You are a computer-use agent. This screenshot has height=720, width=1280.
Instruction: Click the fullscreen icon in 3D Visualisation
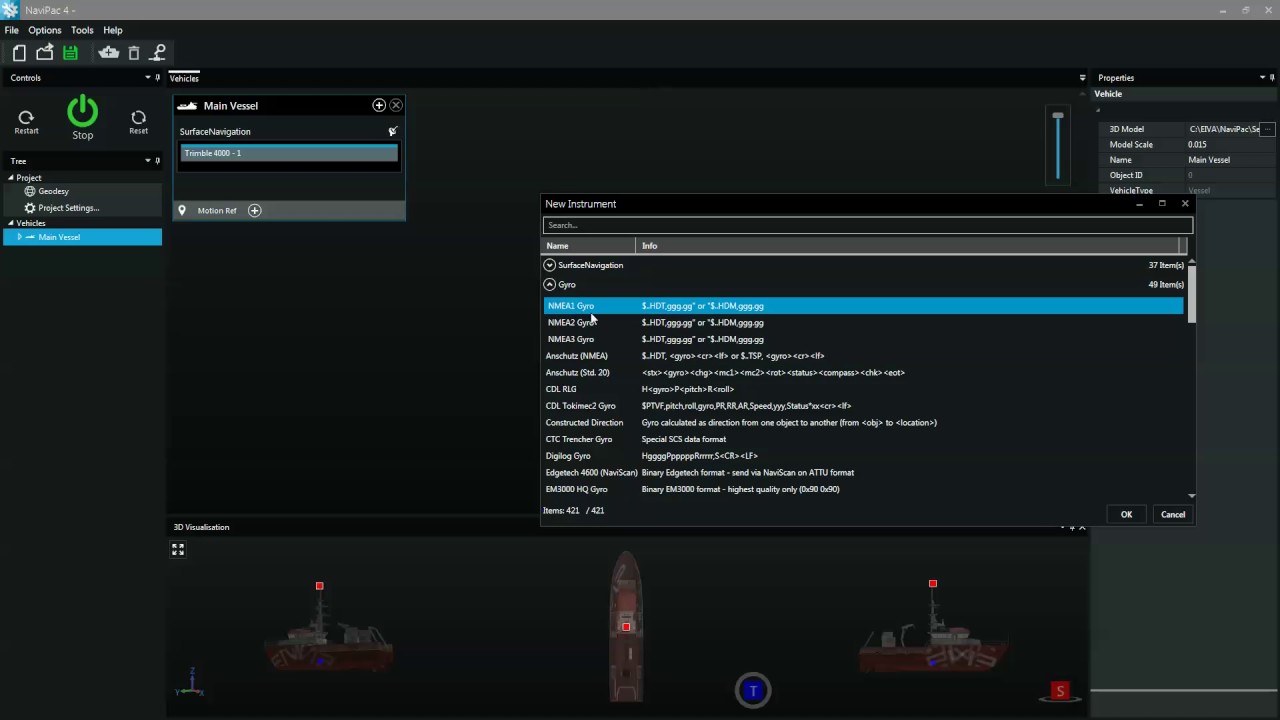click(x=178, y=549)
